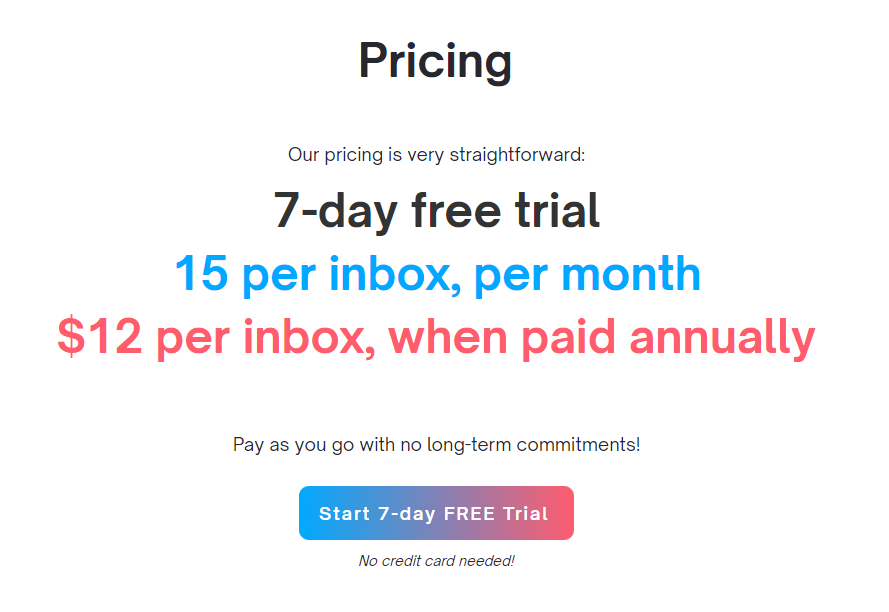Click the pink annual pricing text
This screenshot has height=612, width=889.
point(437,337)
